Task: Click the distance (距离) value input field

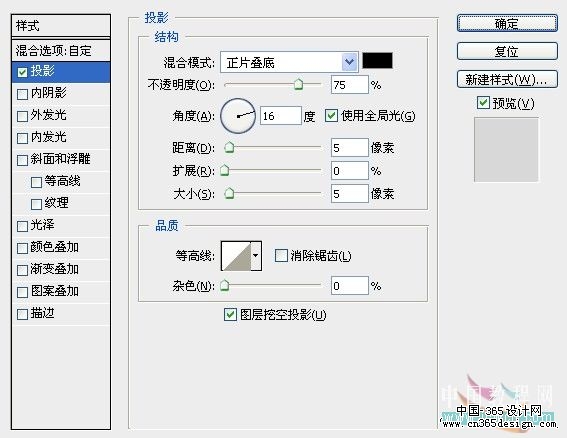Action: click(349, 148)
